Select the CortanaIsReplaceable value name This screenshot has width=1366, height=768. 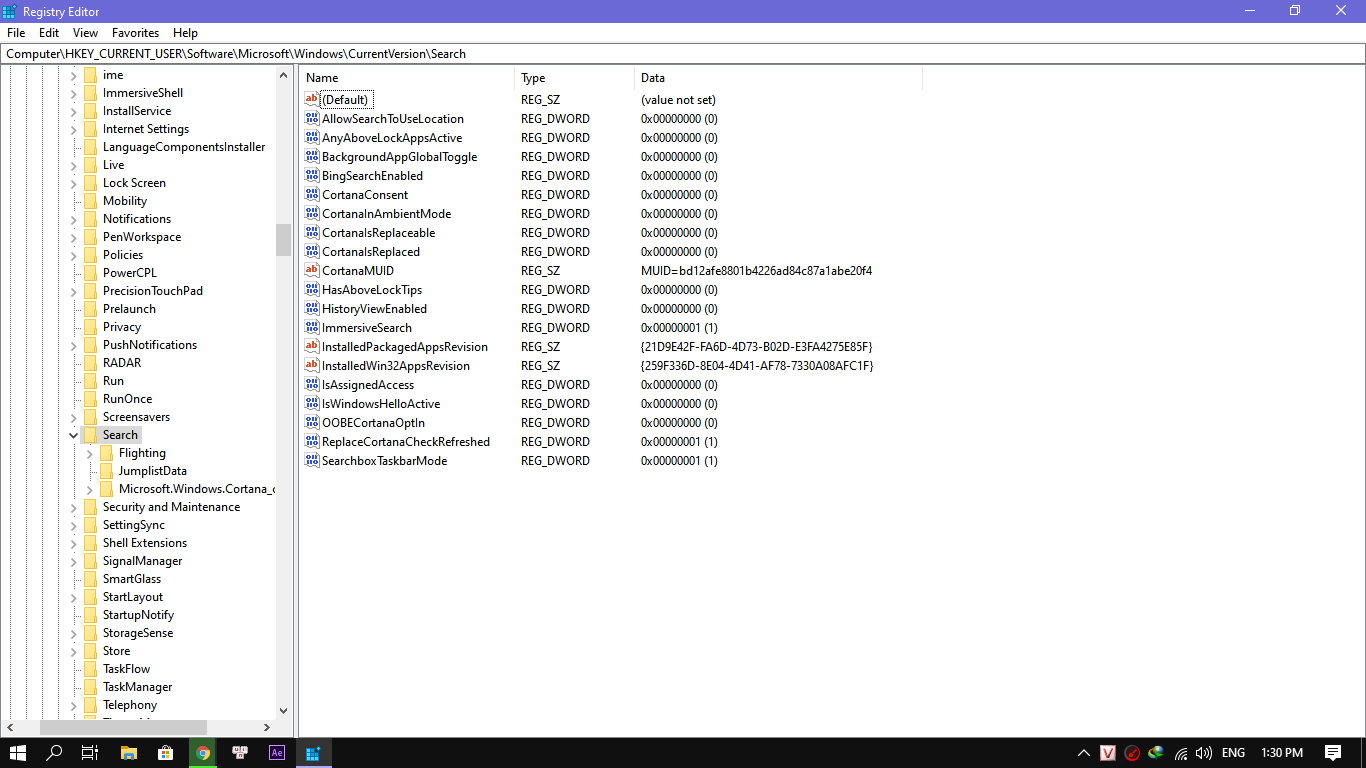pyautogui.click(x=378, y=233)
